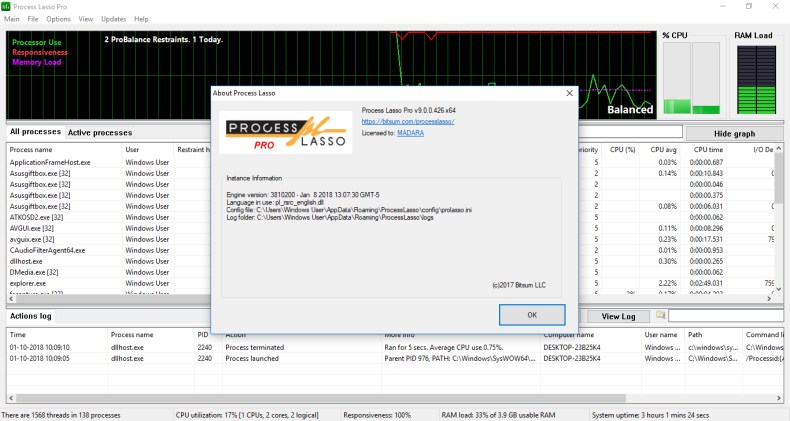Close the About Process Lasso dialog
Image resolution: width=790 pixels, height=421 pixels.
[x=569, y=93]
